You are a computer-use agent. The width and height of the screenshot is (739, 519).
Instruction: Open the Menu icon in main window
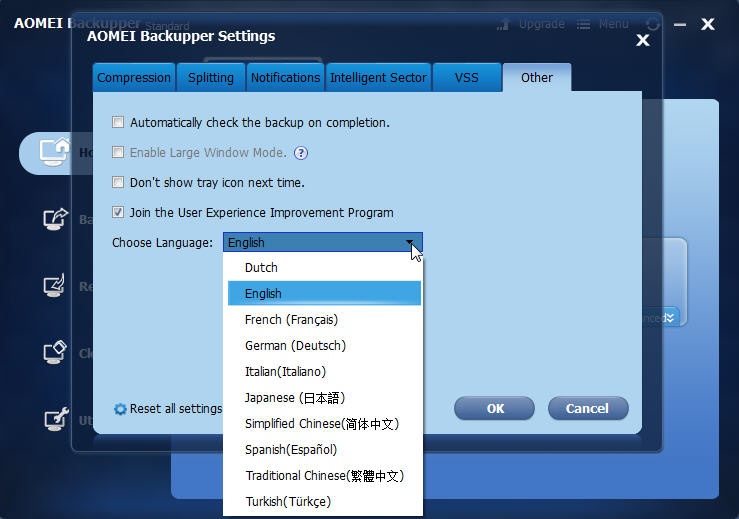[583, 24]
